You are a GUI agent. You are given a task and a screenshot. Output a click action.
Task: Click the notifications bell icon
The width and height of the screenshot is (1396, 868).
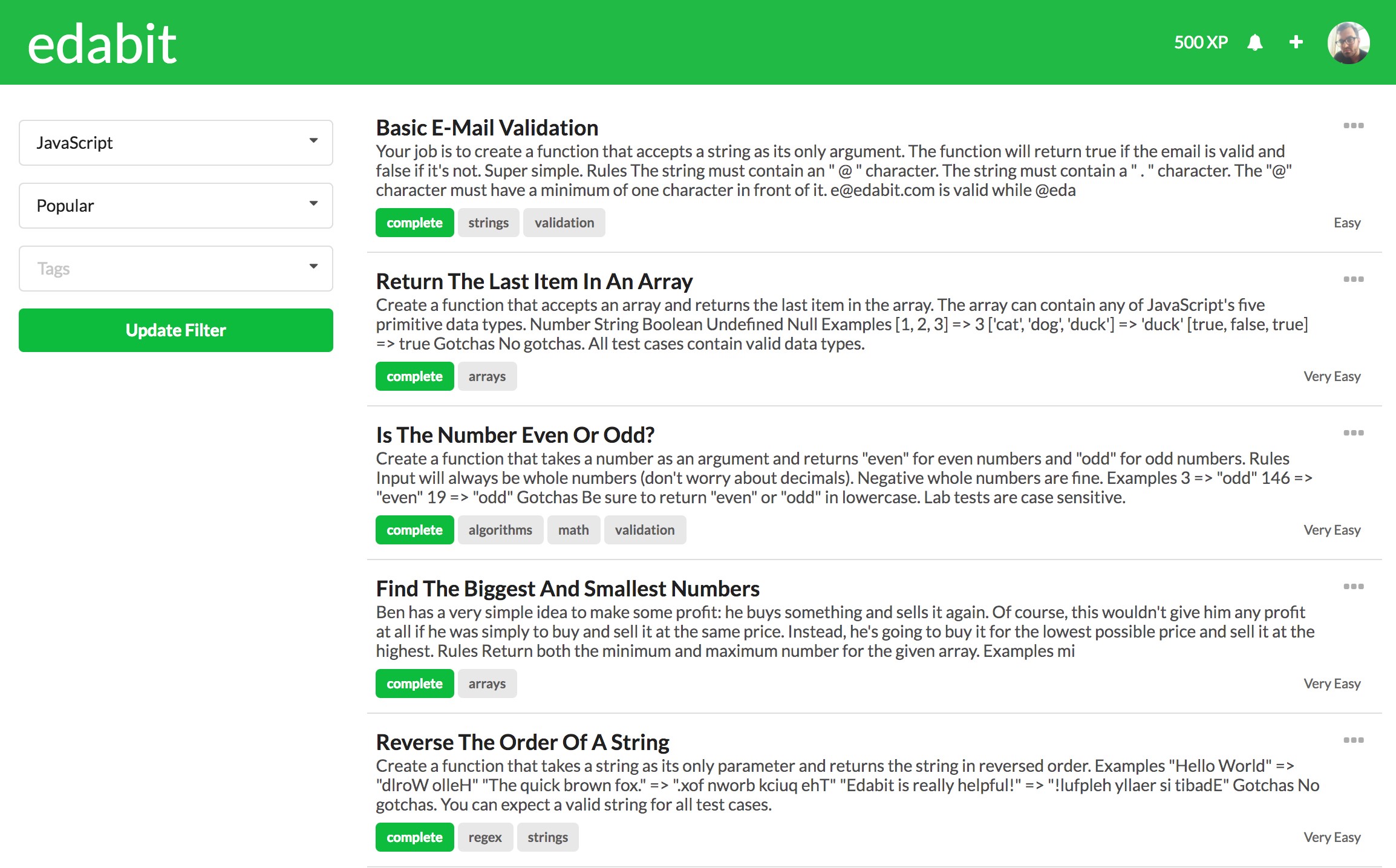click(x=1255, y=42)
